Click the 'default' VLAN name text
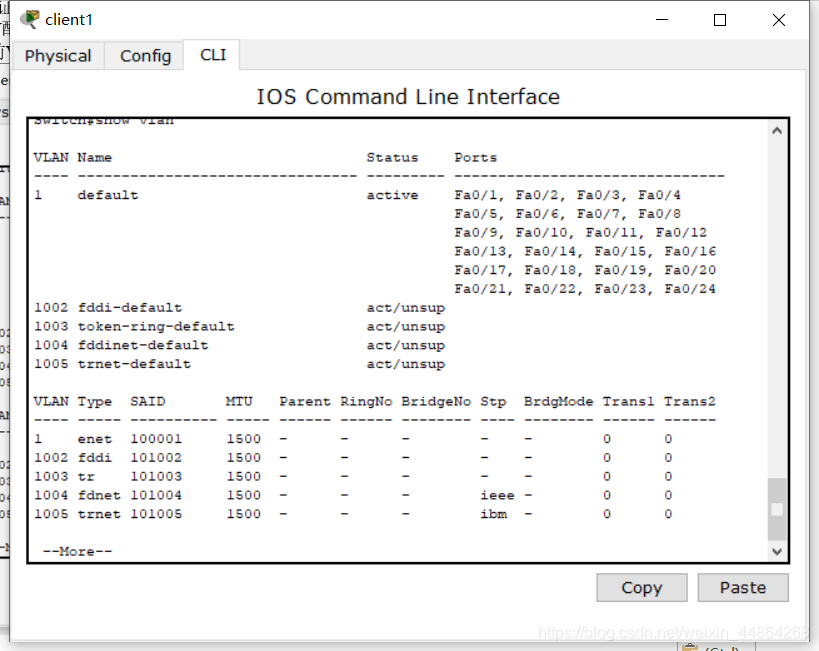Viewport: 819px width, 651px height. [x=108, y=195]
